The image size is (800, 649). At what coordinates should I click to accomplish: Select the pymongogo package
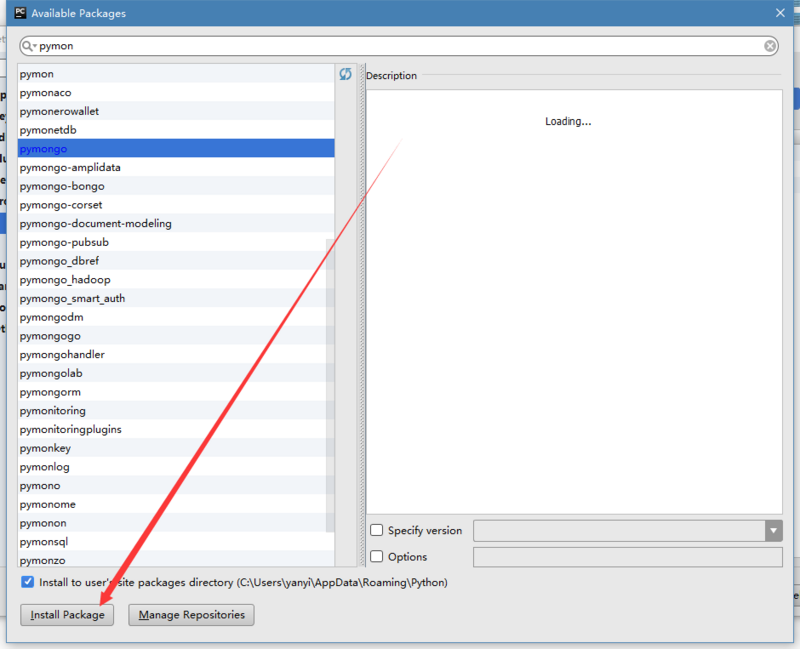176,336
